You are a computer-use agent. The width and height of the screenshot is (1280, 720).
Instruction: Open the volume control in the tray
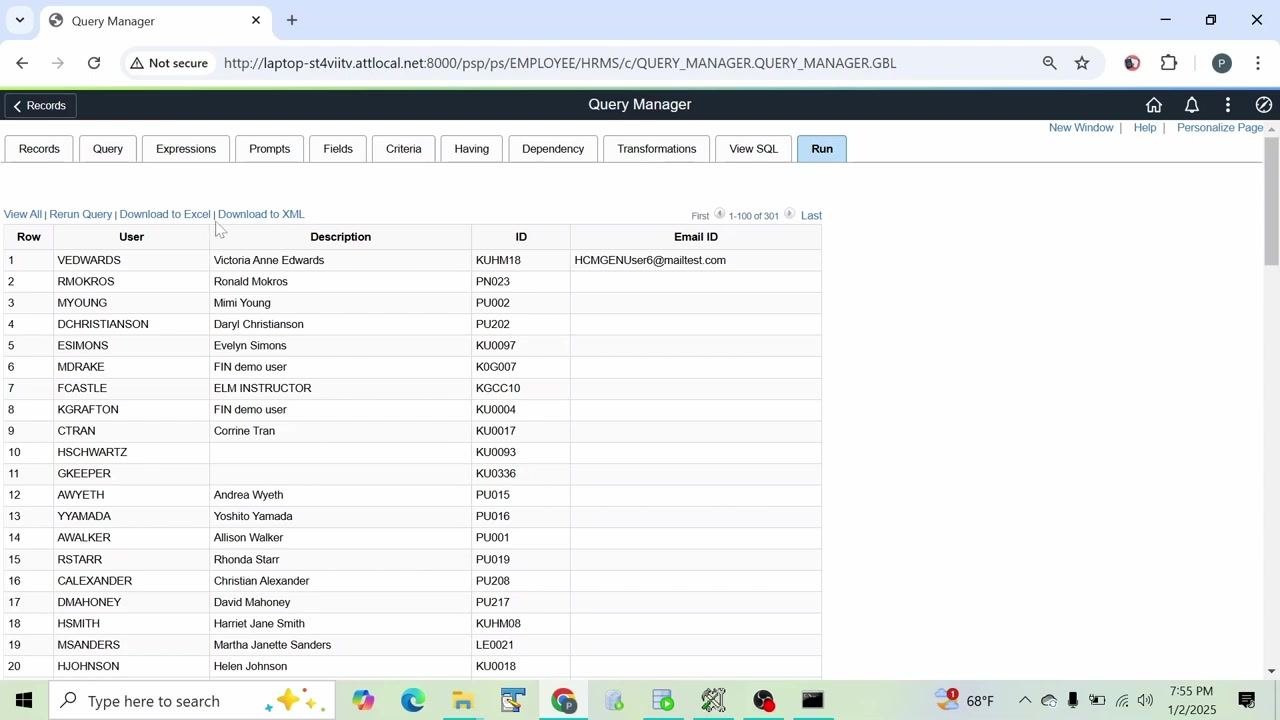(x=1146, y=700)
